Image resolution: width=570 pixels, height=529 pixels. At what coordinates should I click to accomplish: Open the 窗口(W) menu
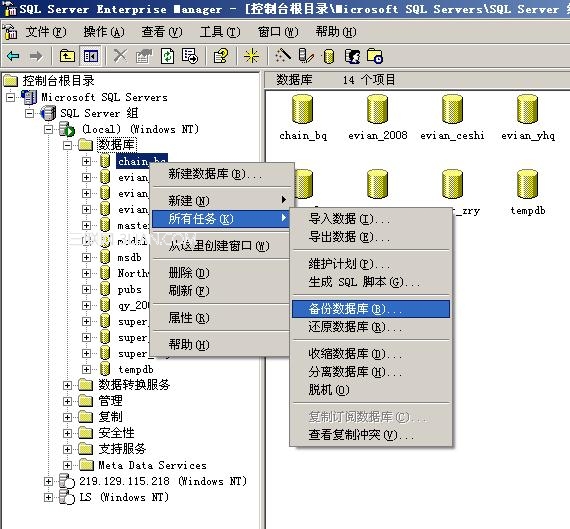coord(278,32)
